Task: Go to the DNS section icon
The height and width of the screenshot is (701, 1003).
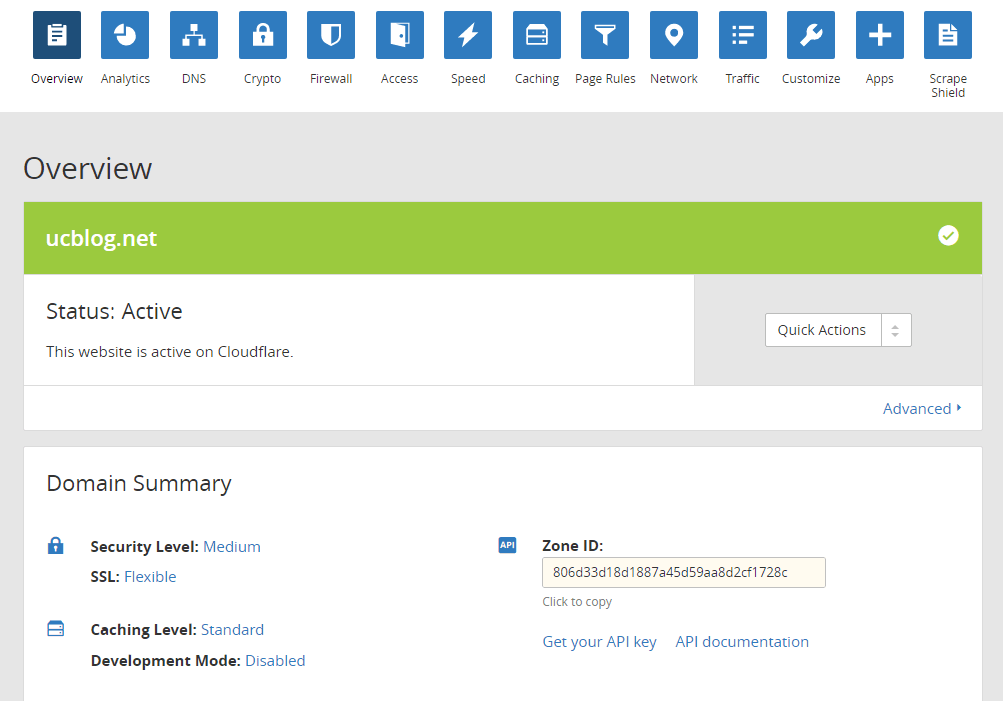Action: (194, 36)
